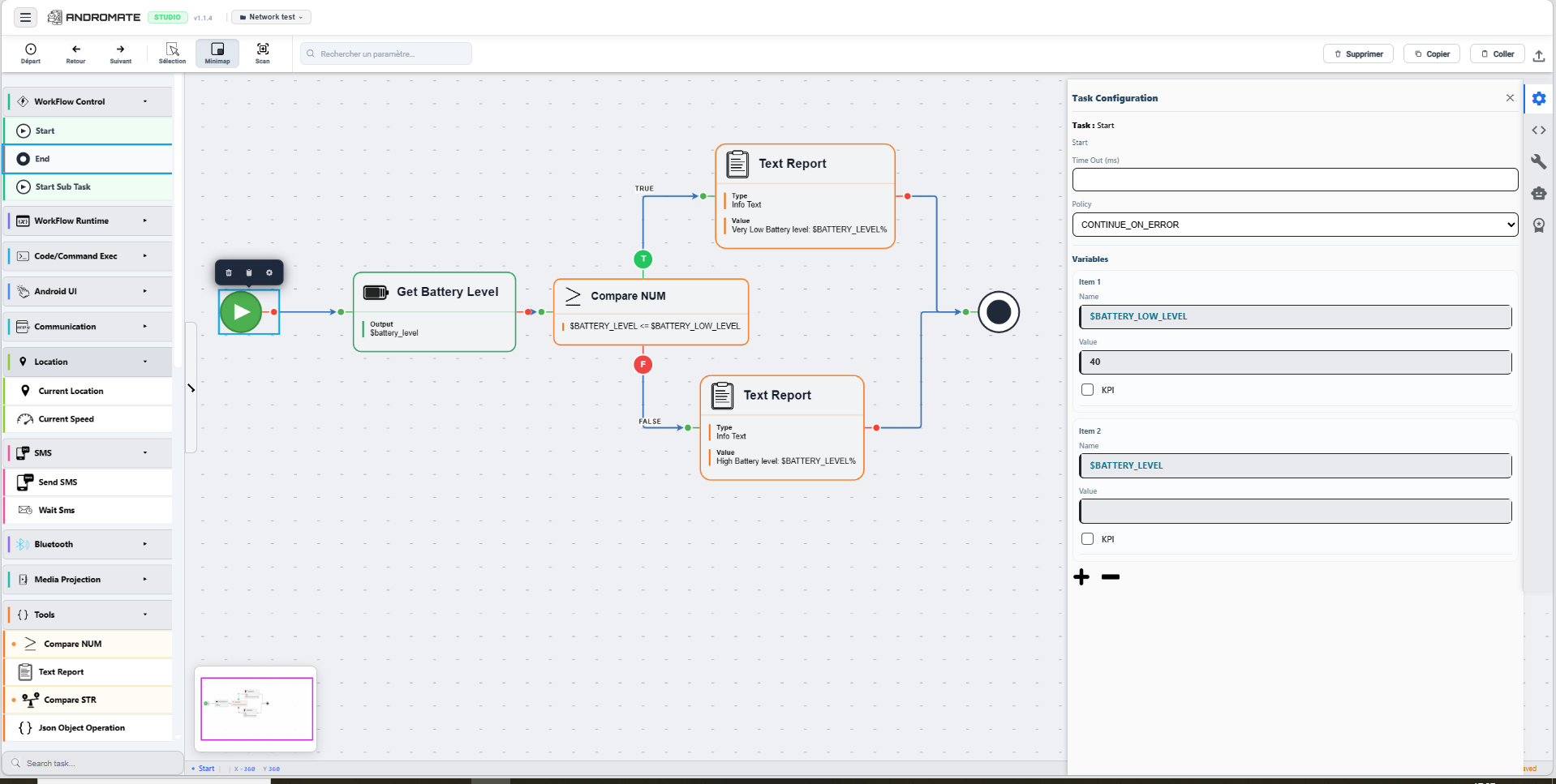
Task: Click the upload/export icon
Action: pos(1539,55)
